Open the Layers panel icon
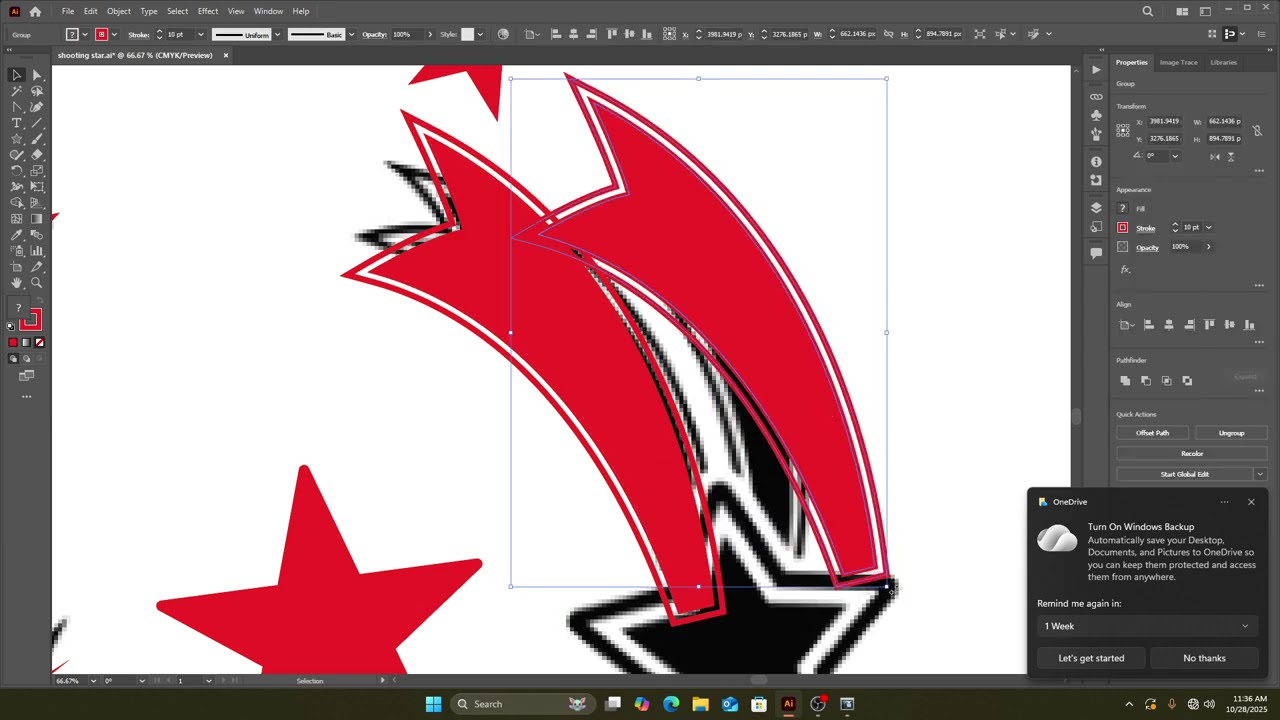This screenshot has height=720, width=1280. pyautogui.click(x=1096, y=207)
